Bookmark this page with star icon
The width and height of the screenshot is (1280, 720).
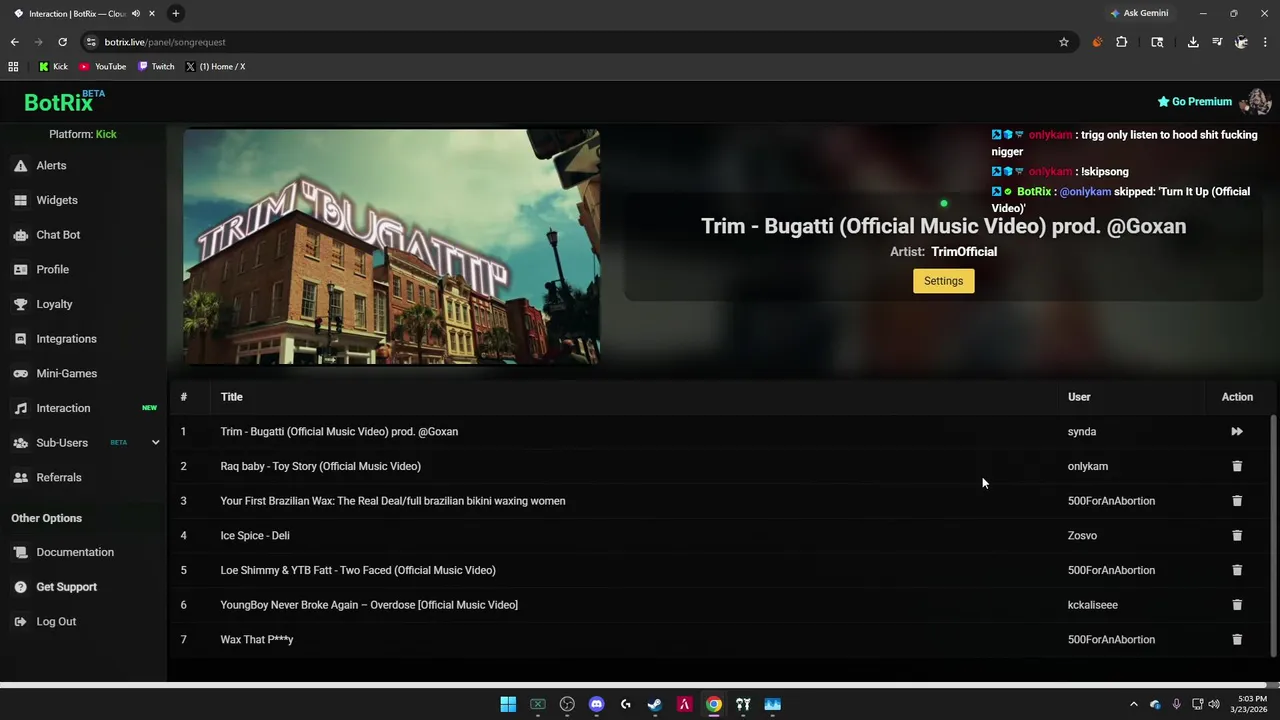[1064, 42]
